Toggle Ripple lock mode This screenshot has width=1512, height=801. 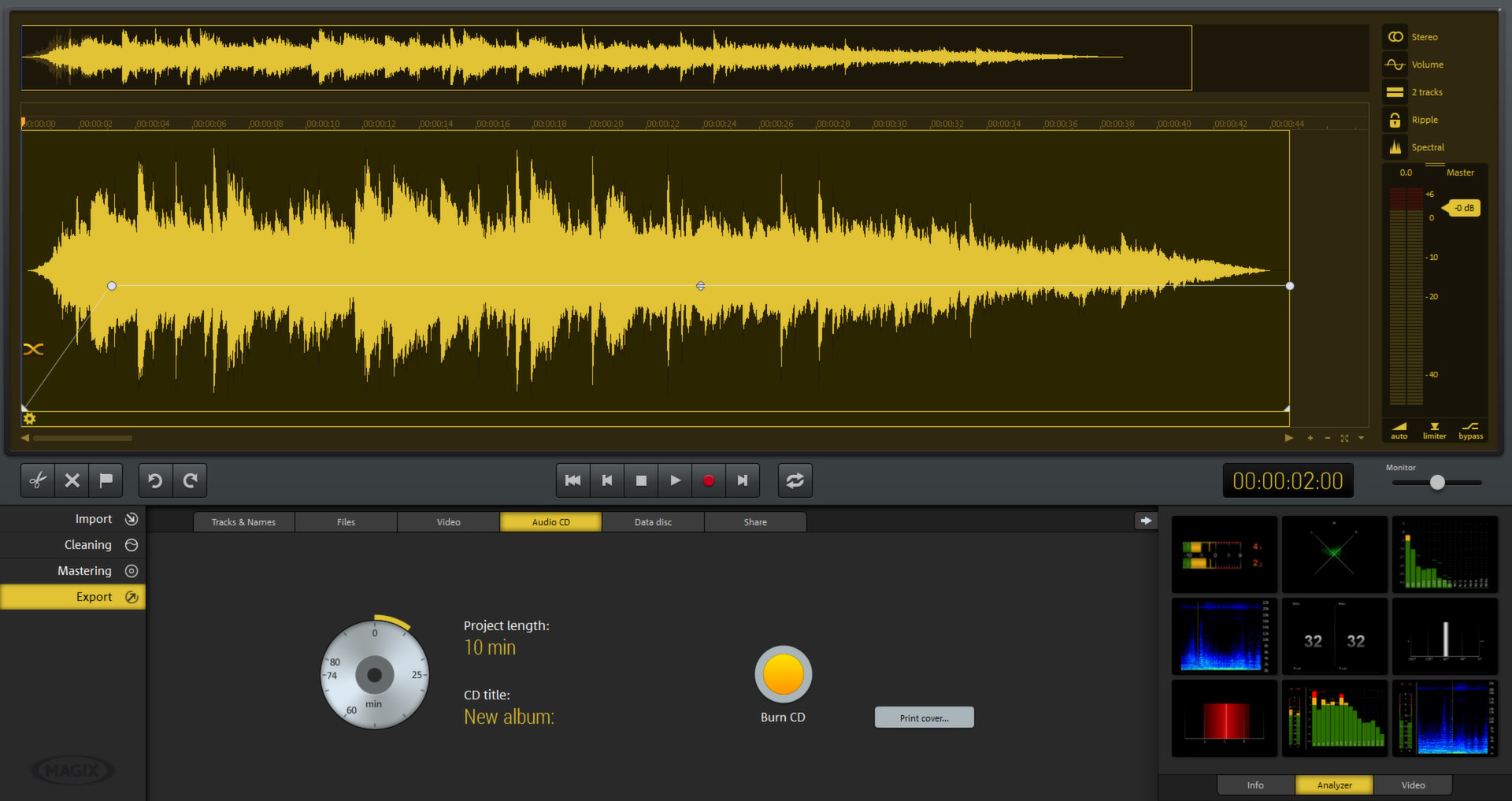coord(1395,120)
